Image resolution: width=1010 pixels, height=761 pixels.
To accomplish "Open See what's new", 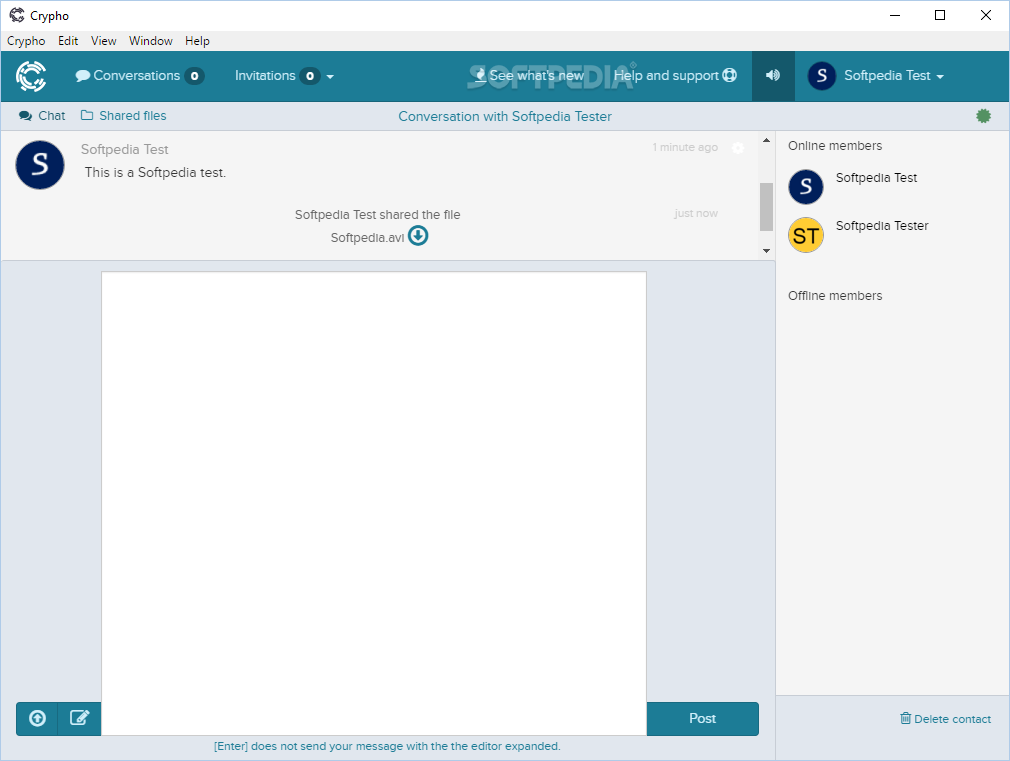I will [x=529, y=76].
